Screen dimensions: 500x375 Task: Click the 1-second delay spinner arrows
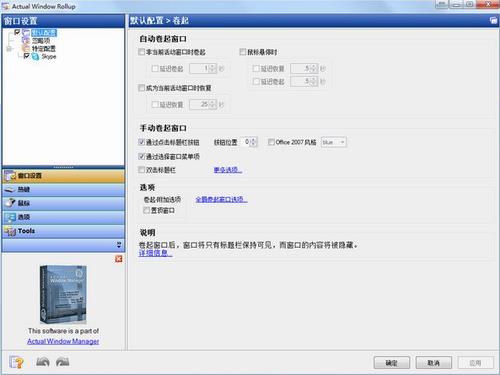pyautogui.click(x=213, y=68)
